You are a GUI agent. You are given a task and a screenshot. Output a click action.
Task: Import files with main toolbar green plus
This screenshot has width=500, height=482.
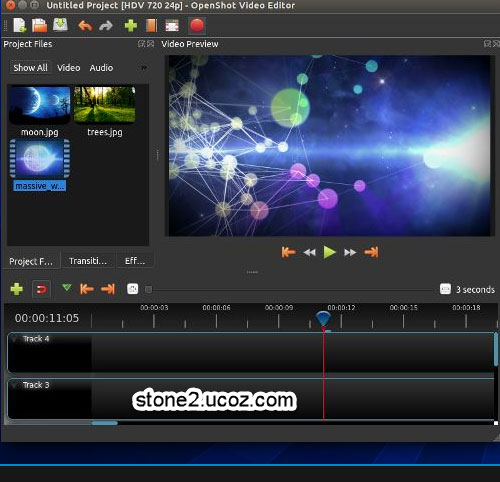[x=131, y=26]
